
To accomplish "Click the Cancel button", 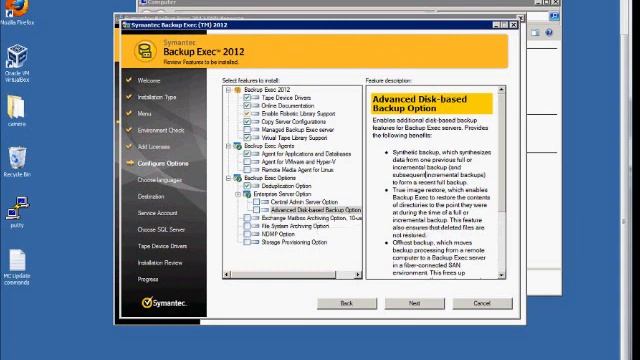I will click(482, 303).
